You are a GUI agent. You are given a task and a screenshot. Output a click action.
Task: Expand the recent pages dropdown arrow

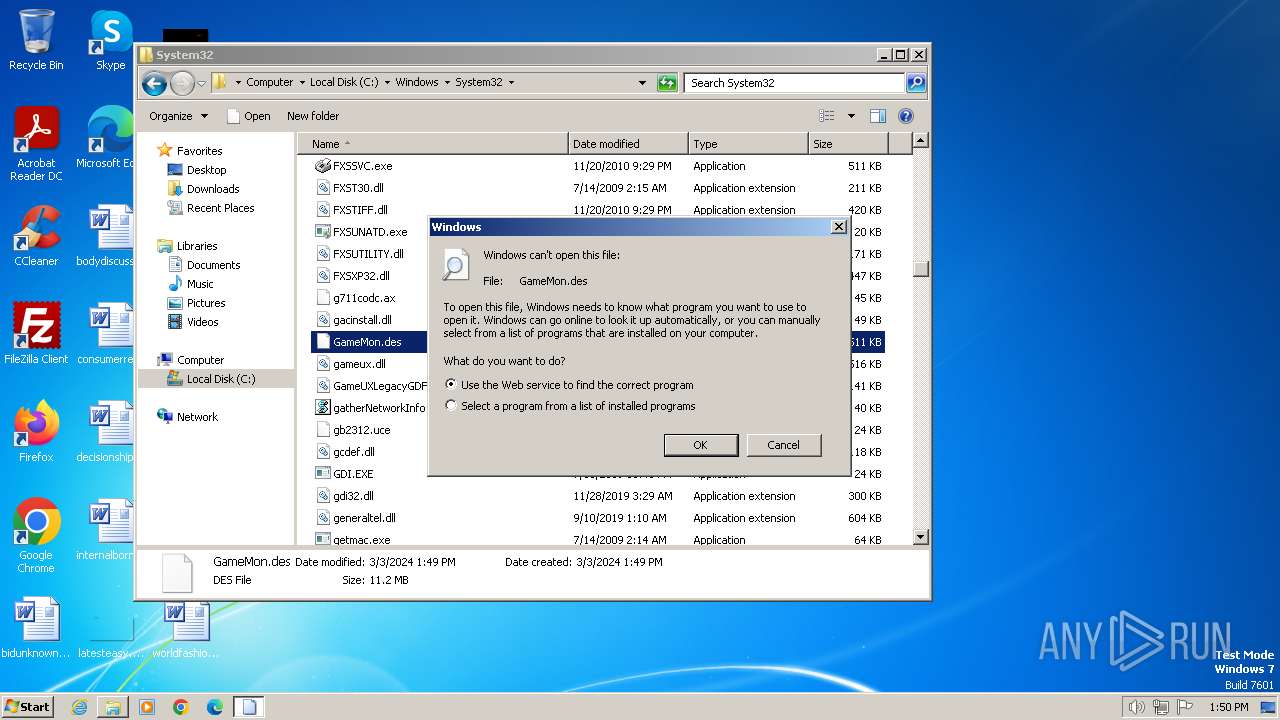pyautogui.click(x=201, y=83)
